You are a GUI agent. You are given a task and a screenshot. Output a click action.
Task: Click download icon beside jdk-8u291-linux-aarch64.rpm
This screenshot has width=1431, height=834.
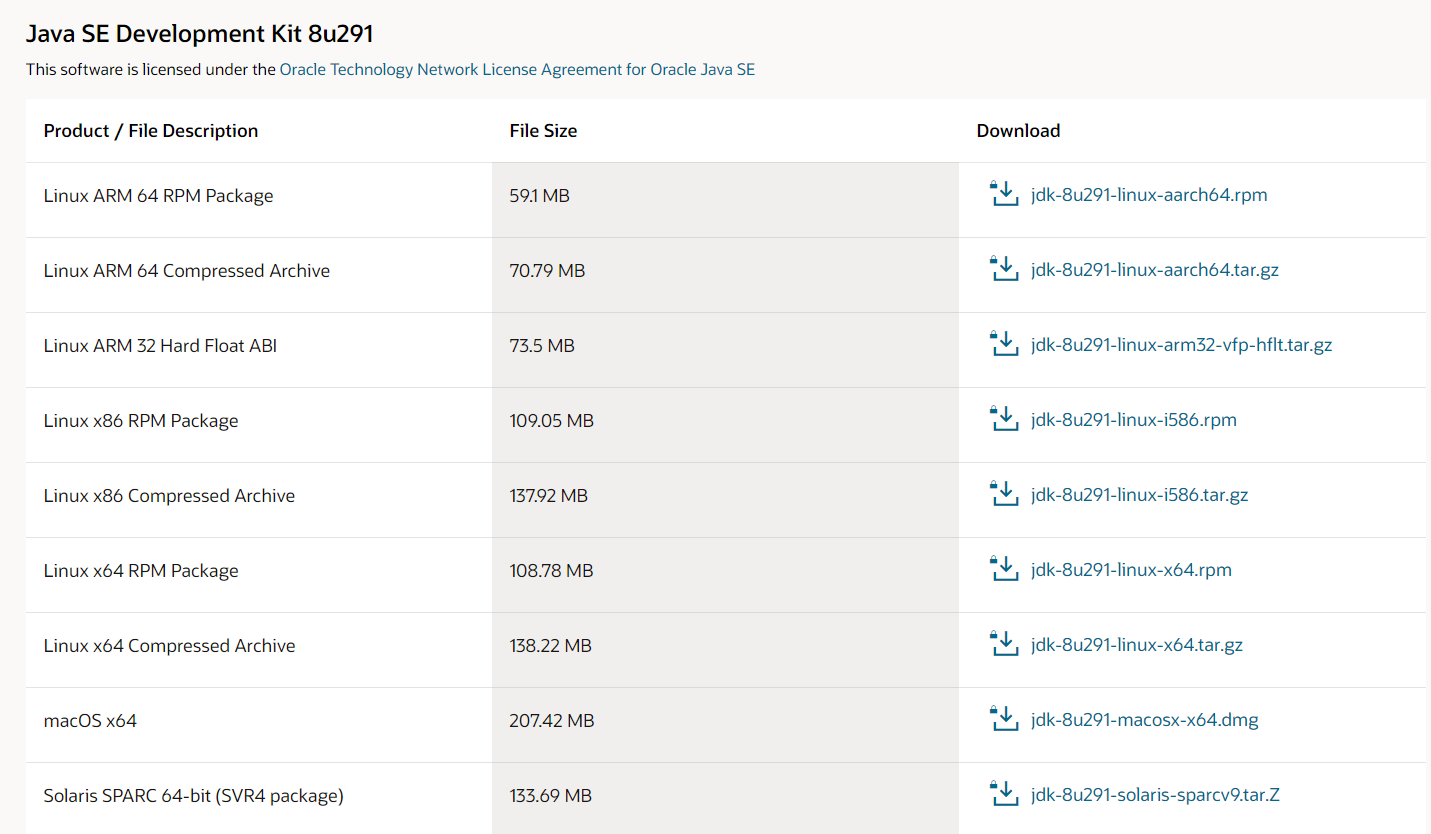point(1004,194)
